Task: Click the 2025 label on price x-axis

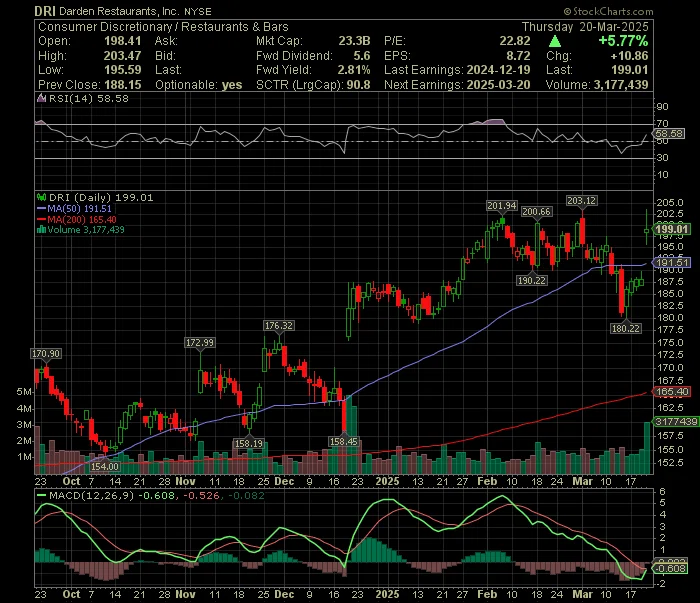Action: 387,482
